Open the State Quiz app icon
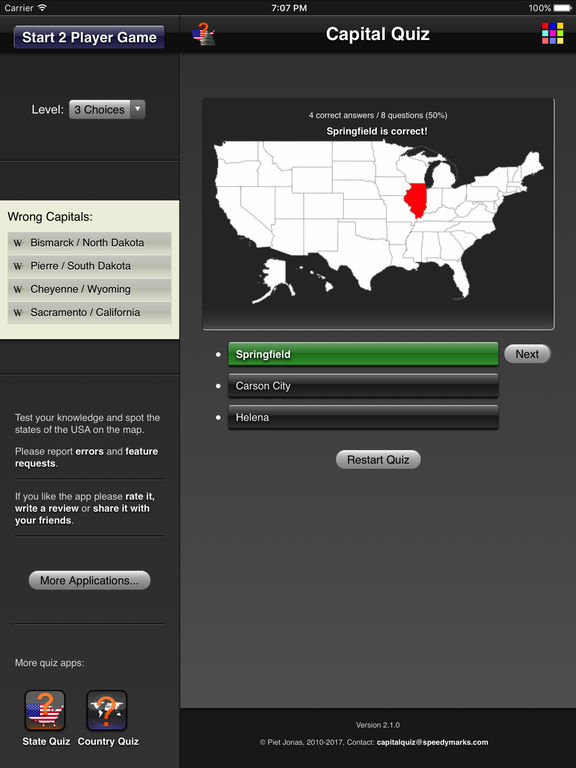Image resolution: width=576 pixels, height=768 pixels. pyautogui.click(x=45, y=710)
